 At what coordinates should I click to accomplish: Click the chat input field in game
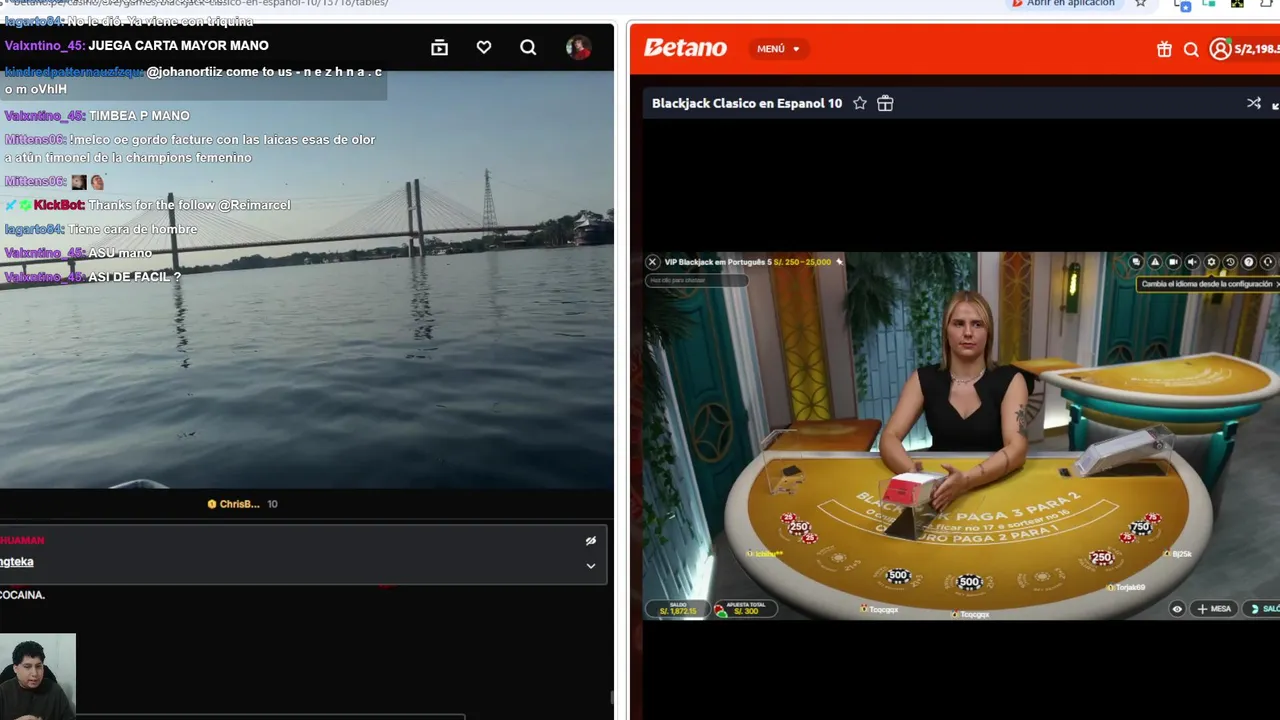(696, 280)
